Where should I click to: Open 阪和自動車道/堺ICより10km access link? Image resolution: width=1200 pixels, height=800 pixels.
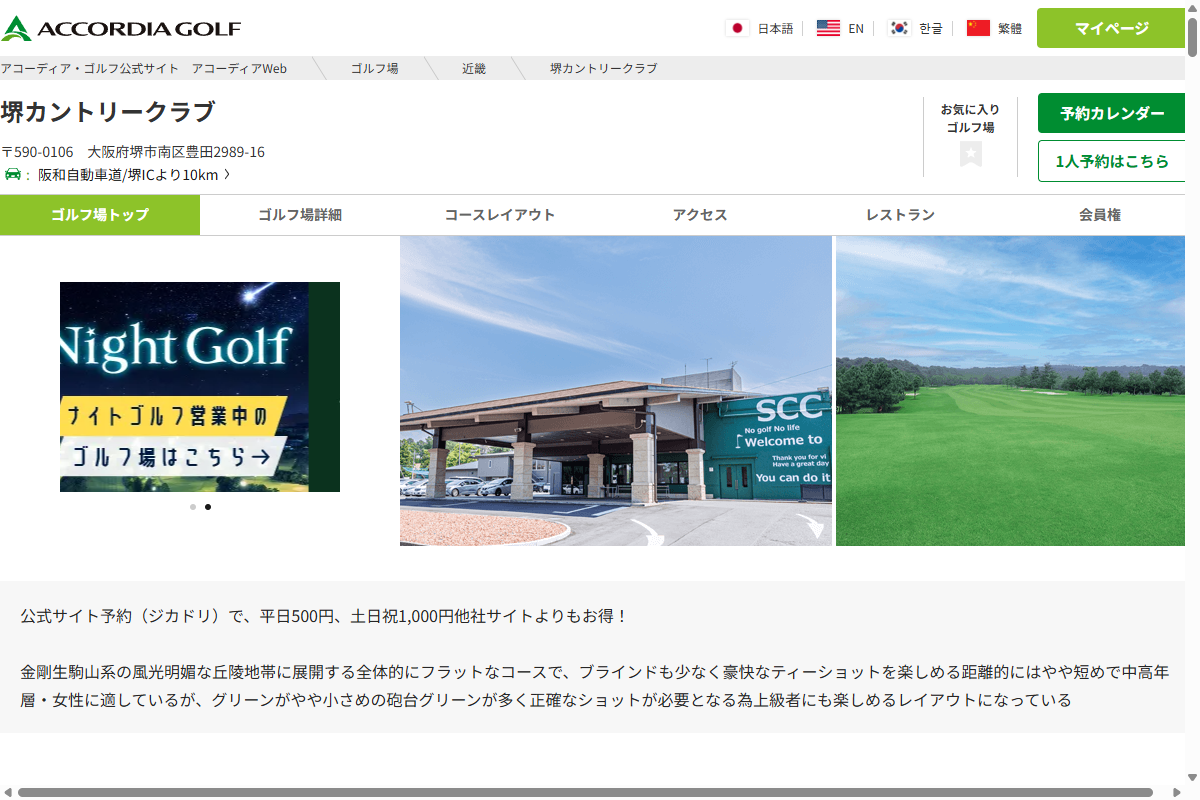tap(128, 175)
